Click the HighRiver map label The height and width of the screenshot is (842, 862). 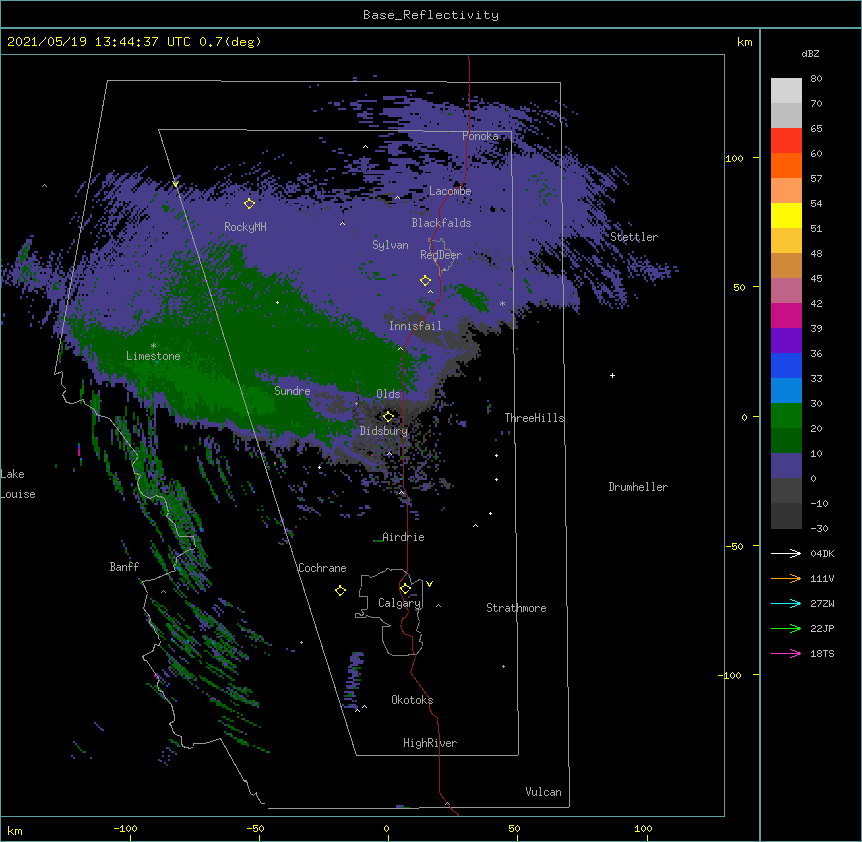pyautogui.click(x=430, y=743)
